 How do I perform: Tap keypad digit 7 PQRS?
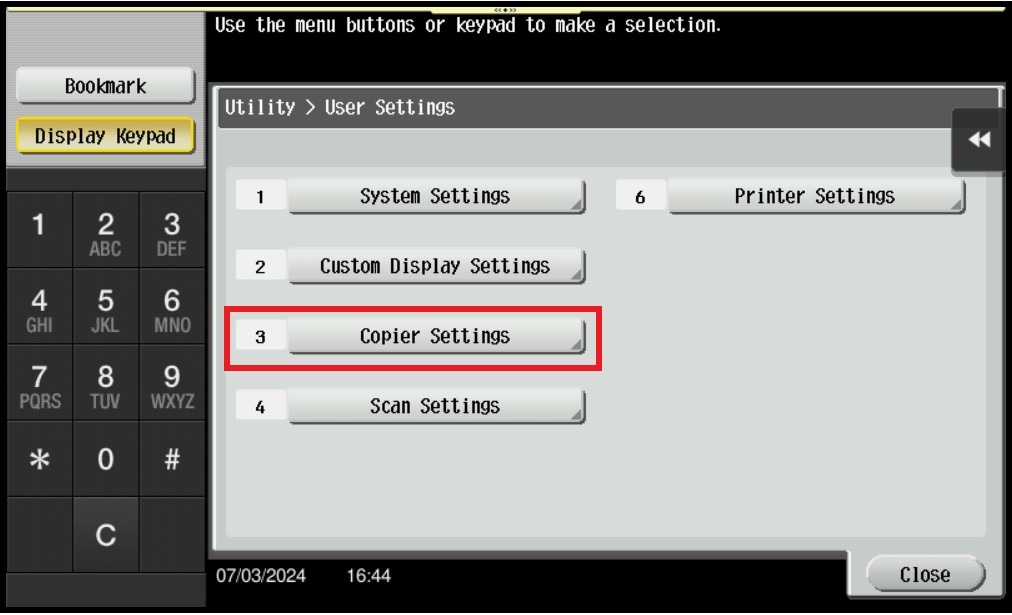click(39, 383)
